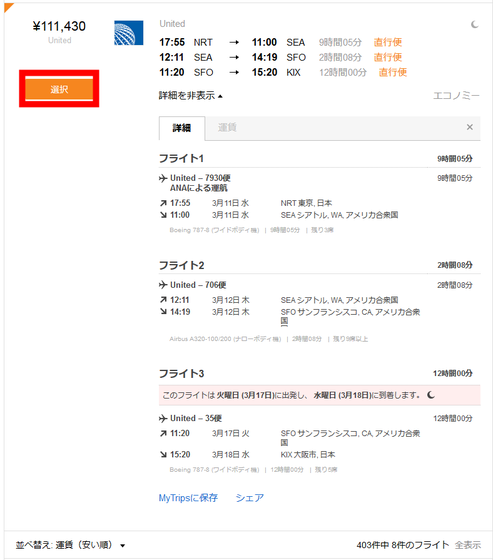The image size is (493, 560).
Task: Open the 並べ替え sort dropdown
Action: pyautogui.click(x=70, y=545)
